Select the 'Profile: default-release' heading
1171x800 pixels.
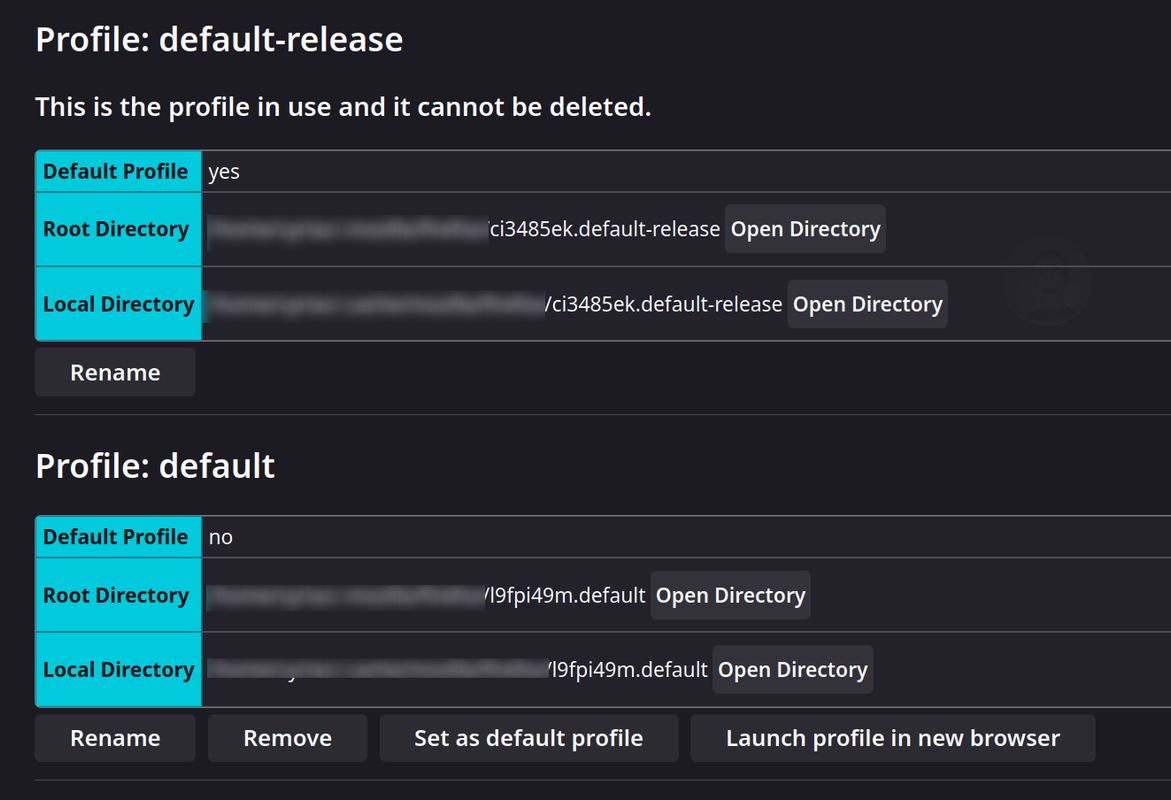tap(219, 40)
